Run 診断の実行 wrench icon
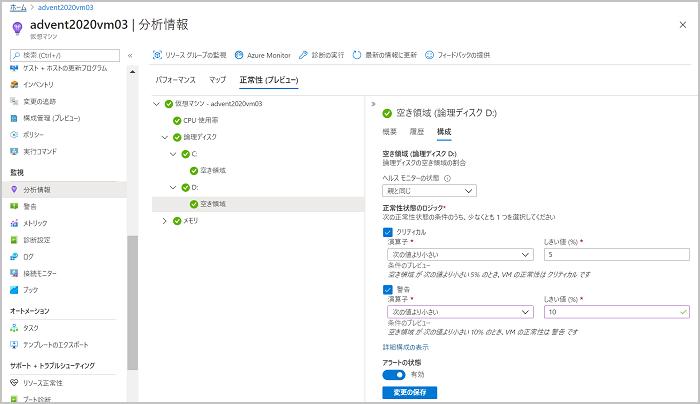This screenshot has height=404, width=700. coord(303,55)
